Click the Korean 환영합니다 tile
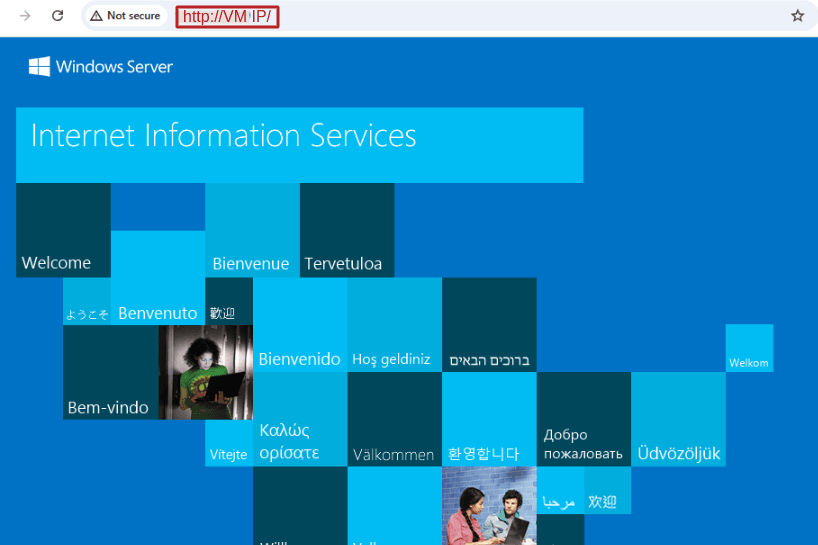Screen dimensions: 818x545 click(489, 419)
